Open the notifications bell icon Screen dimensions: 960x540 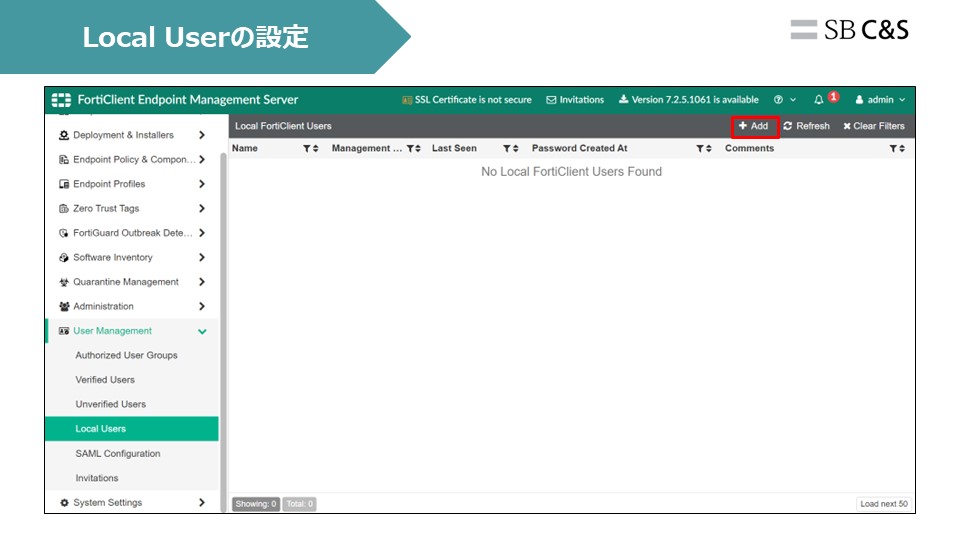pyautogui.click(x=819, y=100)
